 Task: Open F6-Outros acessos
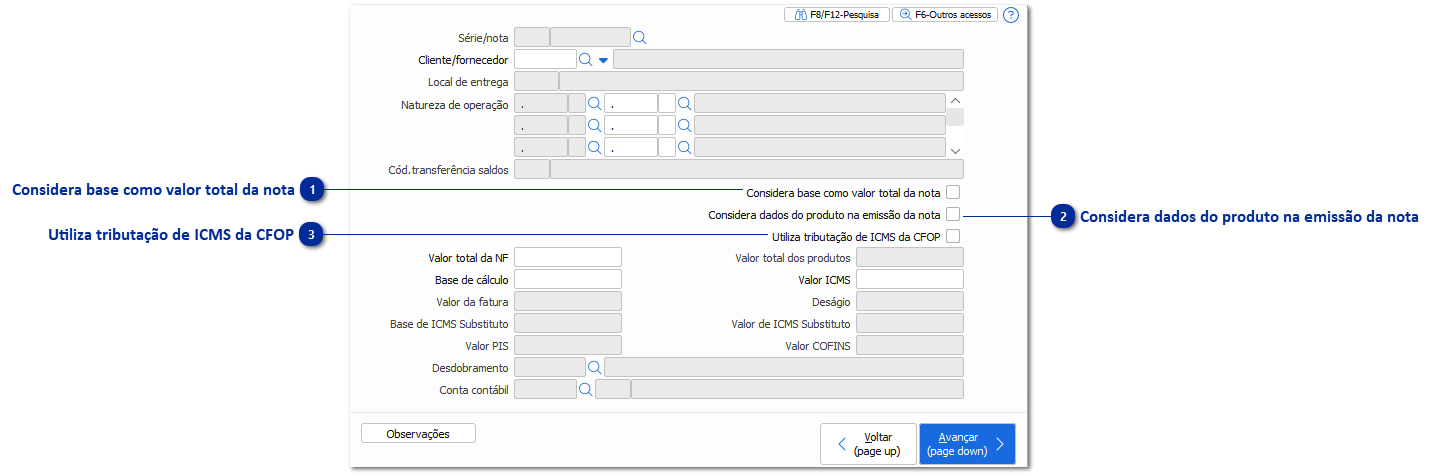tap(945, 16)
